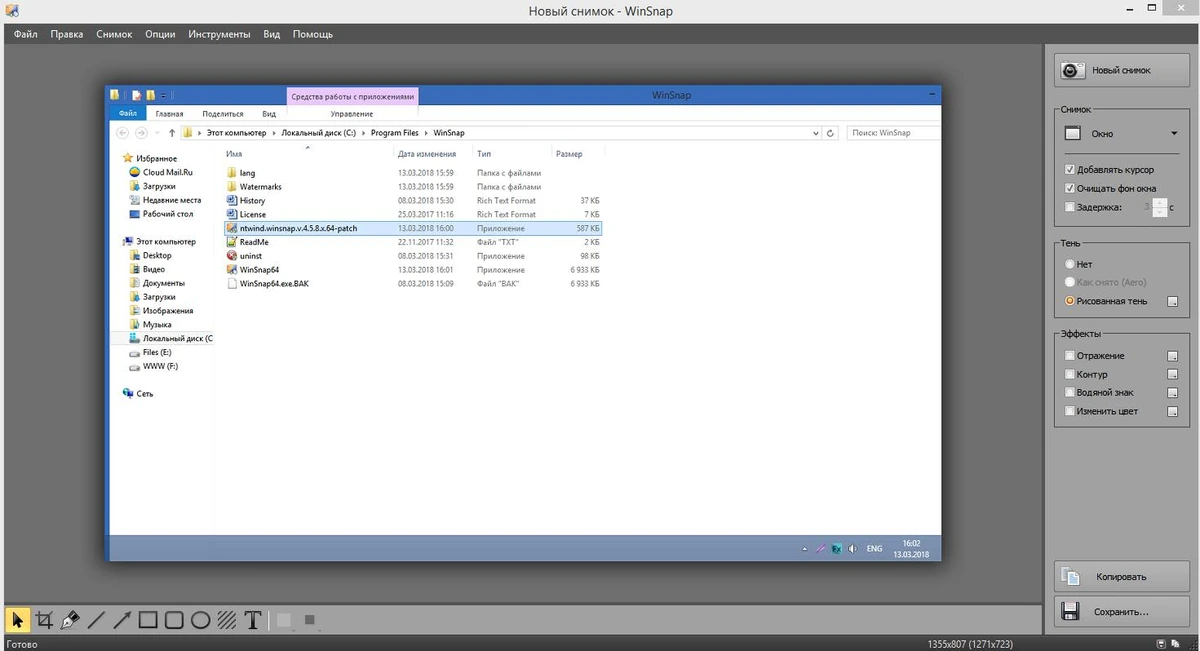The width and height of the screenshot is (1200, 651).
Task: Select the Нет shadow radio option
Action: 1070,264
